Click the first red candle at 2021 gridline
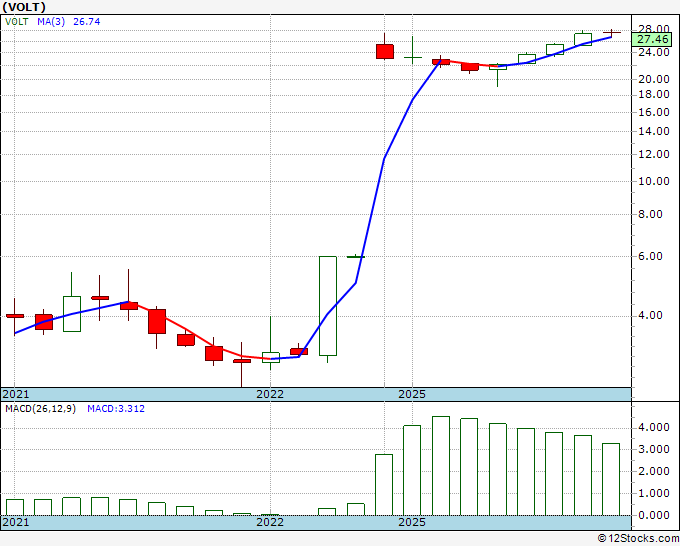Viewport: 680px width, 546px height. click(15, 316)
